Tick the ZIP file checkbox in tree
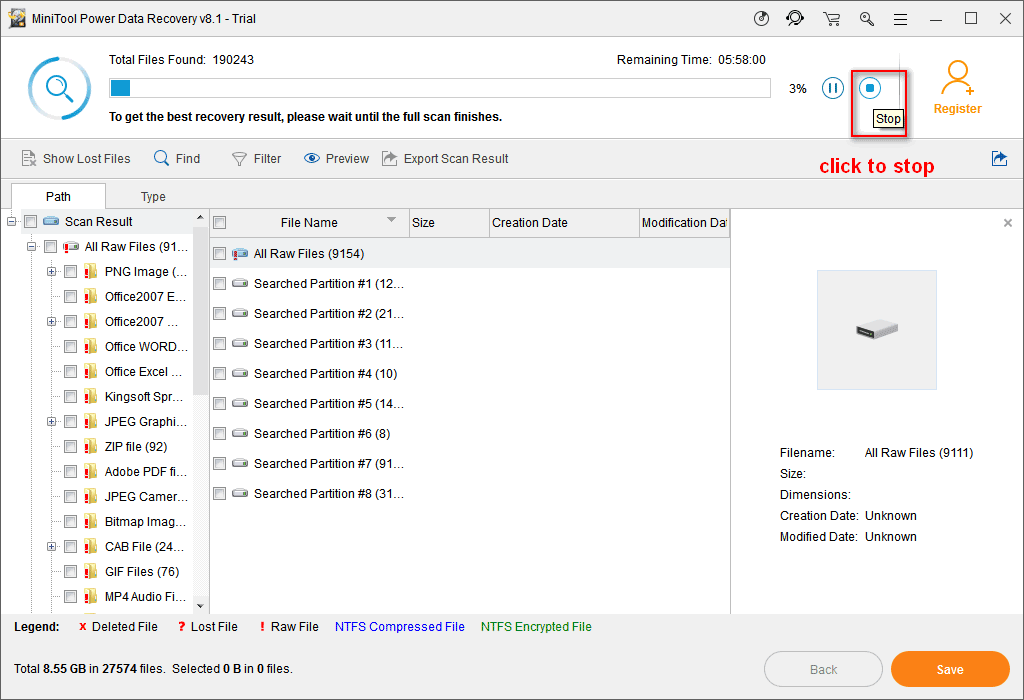 click(71, 447)
